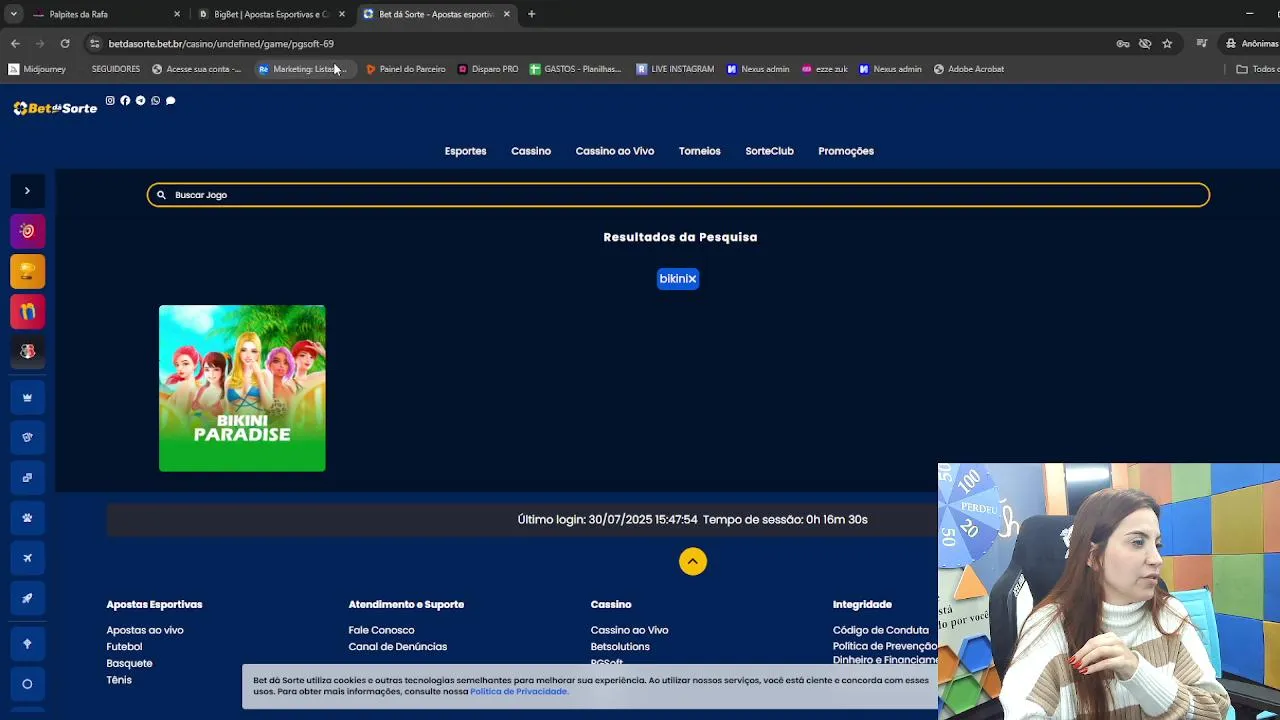
Task: Open the Promoções menu
Action: (x=846, y=151)
